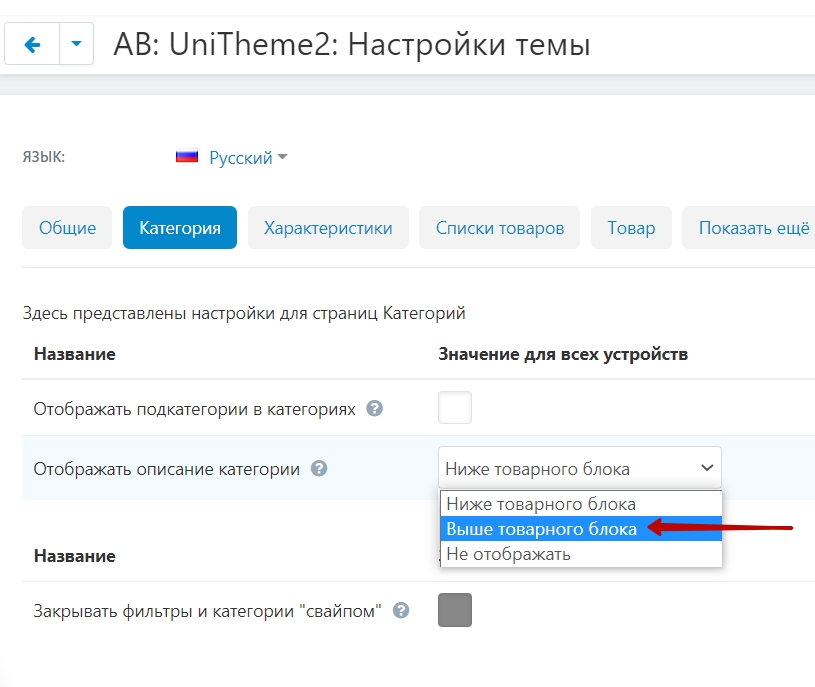Click help icon for swipe filters setting

401,610
